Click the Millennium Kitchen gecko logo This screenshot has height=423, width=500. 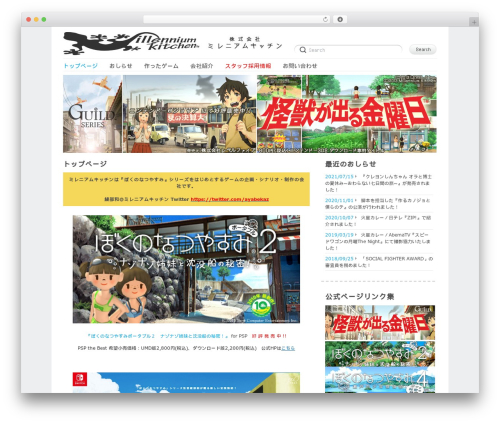[x=131, y=43]
